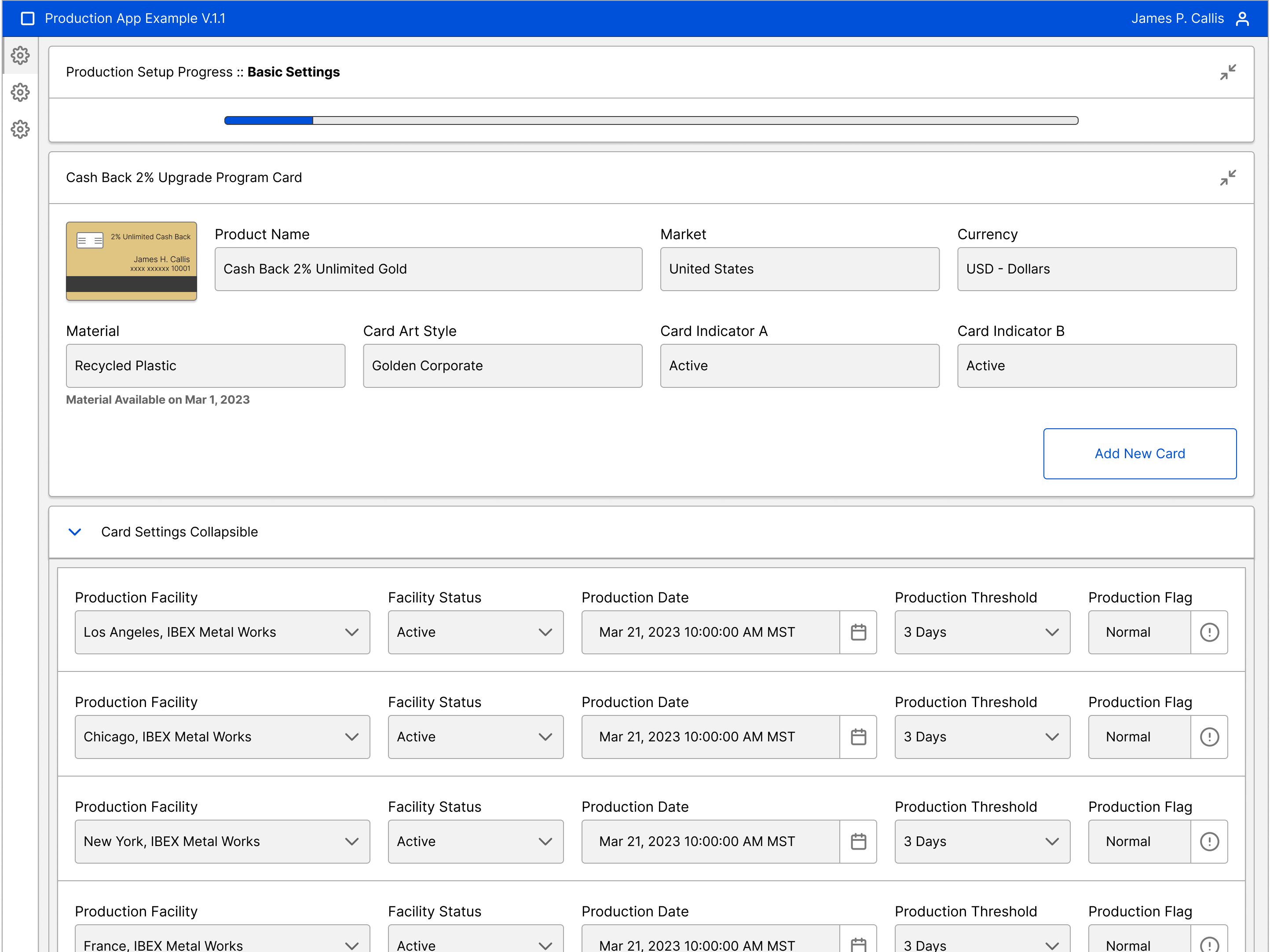
Task: Open Facility Status dropdown for New York
Action: (x=476, y=841)
